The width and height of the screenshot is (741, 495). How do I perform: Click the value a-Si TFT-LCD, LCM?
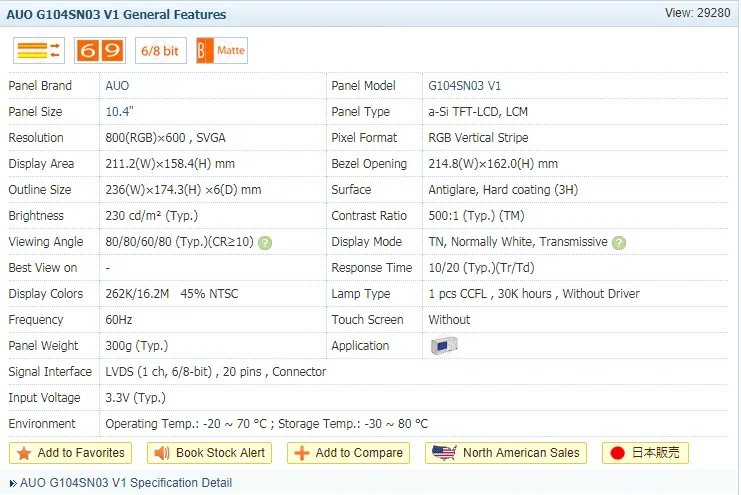click(478, 112)
